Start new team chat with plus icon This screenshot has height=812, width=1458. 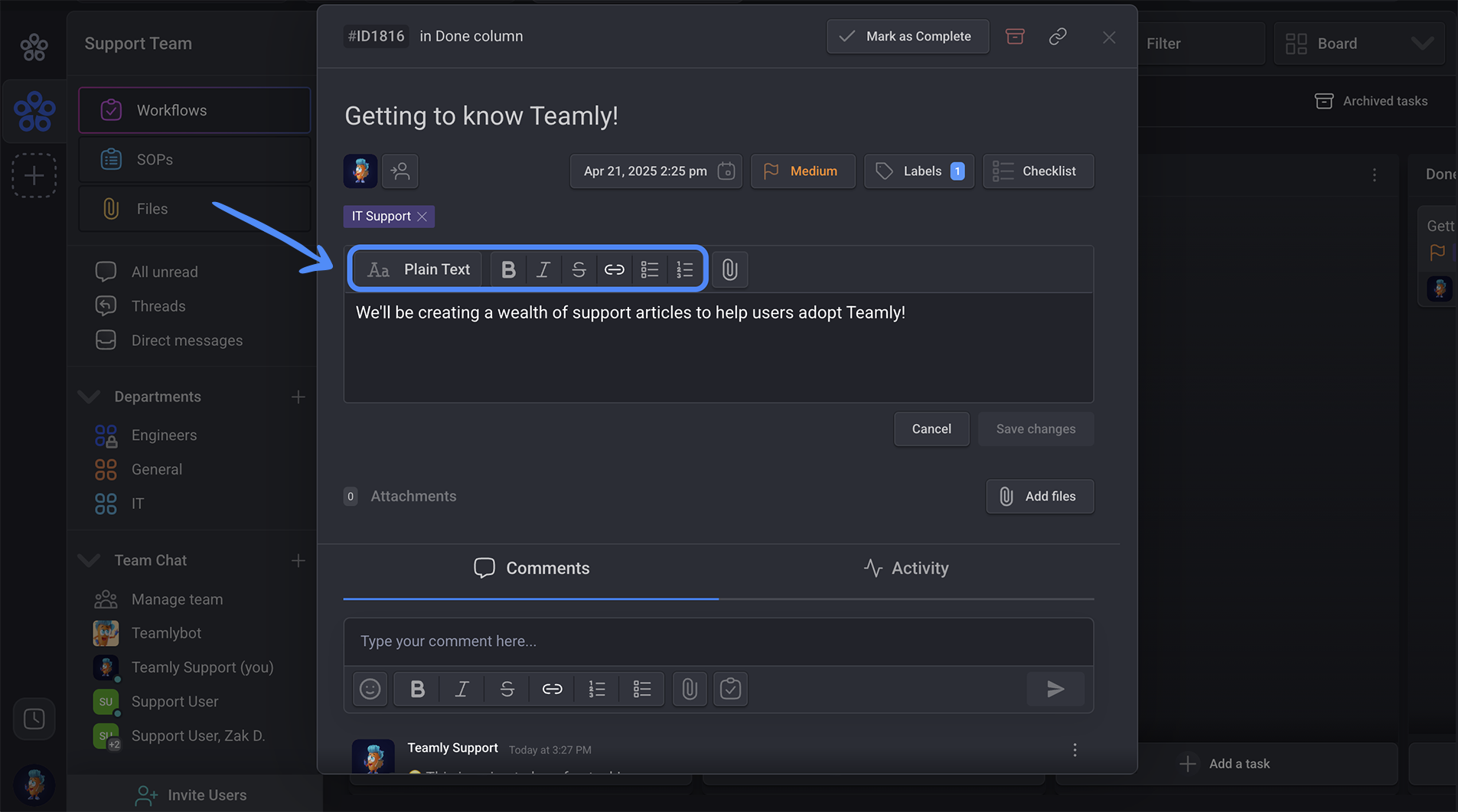pyautogui.click(x=298, y=560)
